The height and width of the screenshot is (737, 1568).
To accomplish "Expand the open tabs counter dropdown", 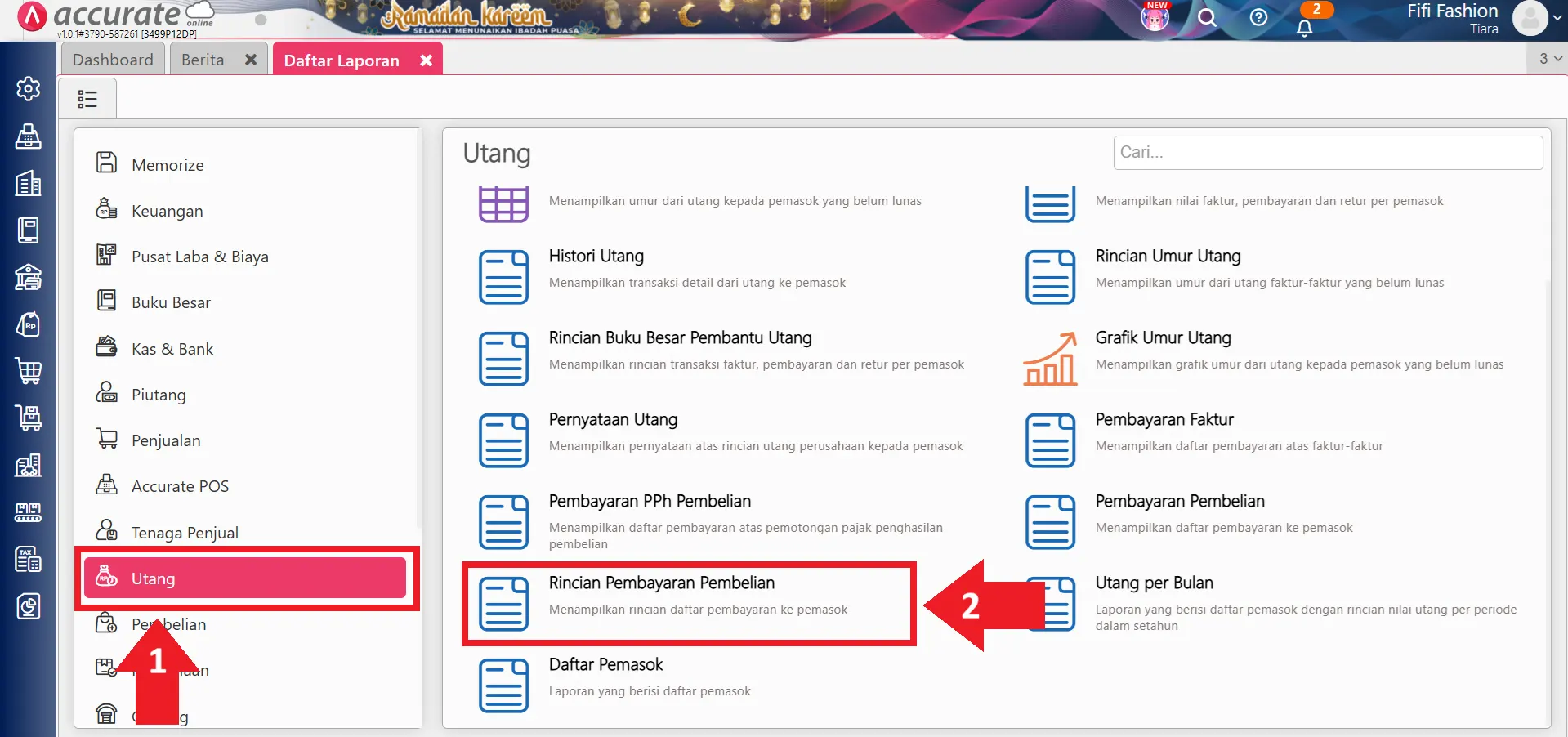I will coord(1549,59).
